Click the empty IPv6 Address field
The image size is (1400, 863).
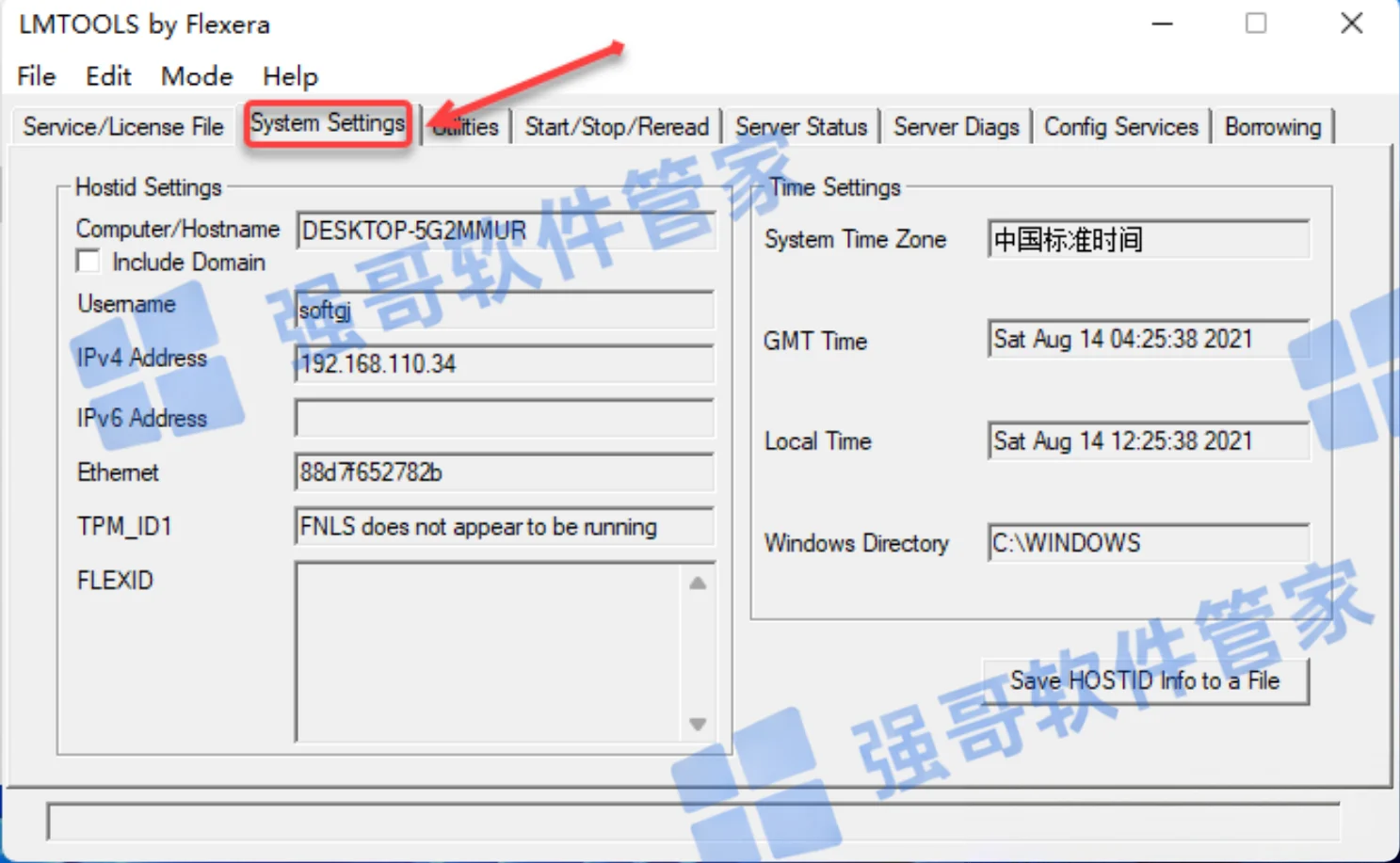[506, 418]
